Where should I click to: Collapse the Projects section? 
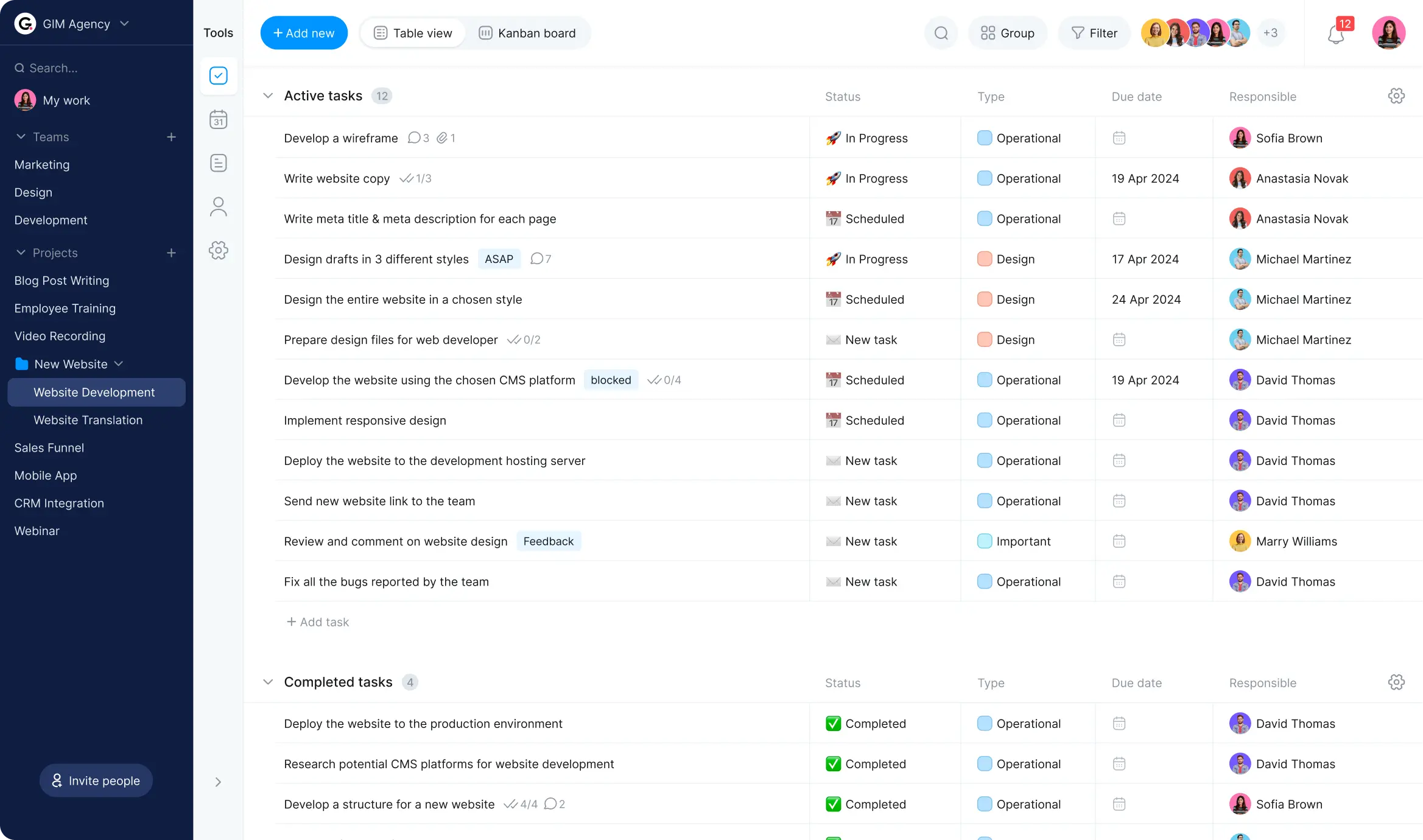click(x=21, y=253)
